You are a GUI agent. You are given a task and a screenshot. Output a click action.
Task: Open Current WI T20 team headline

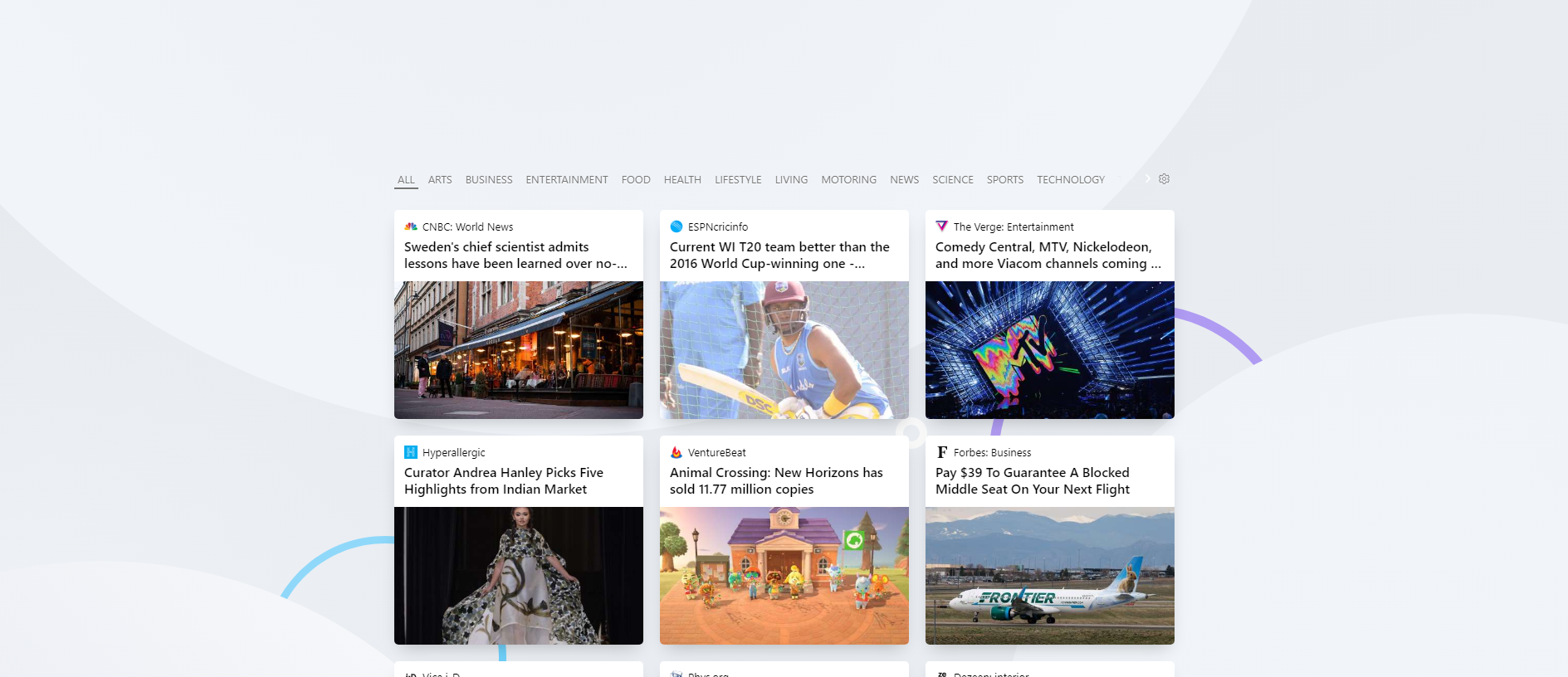[779, 256]
